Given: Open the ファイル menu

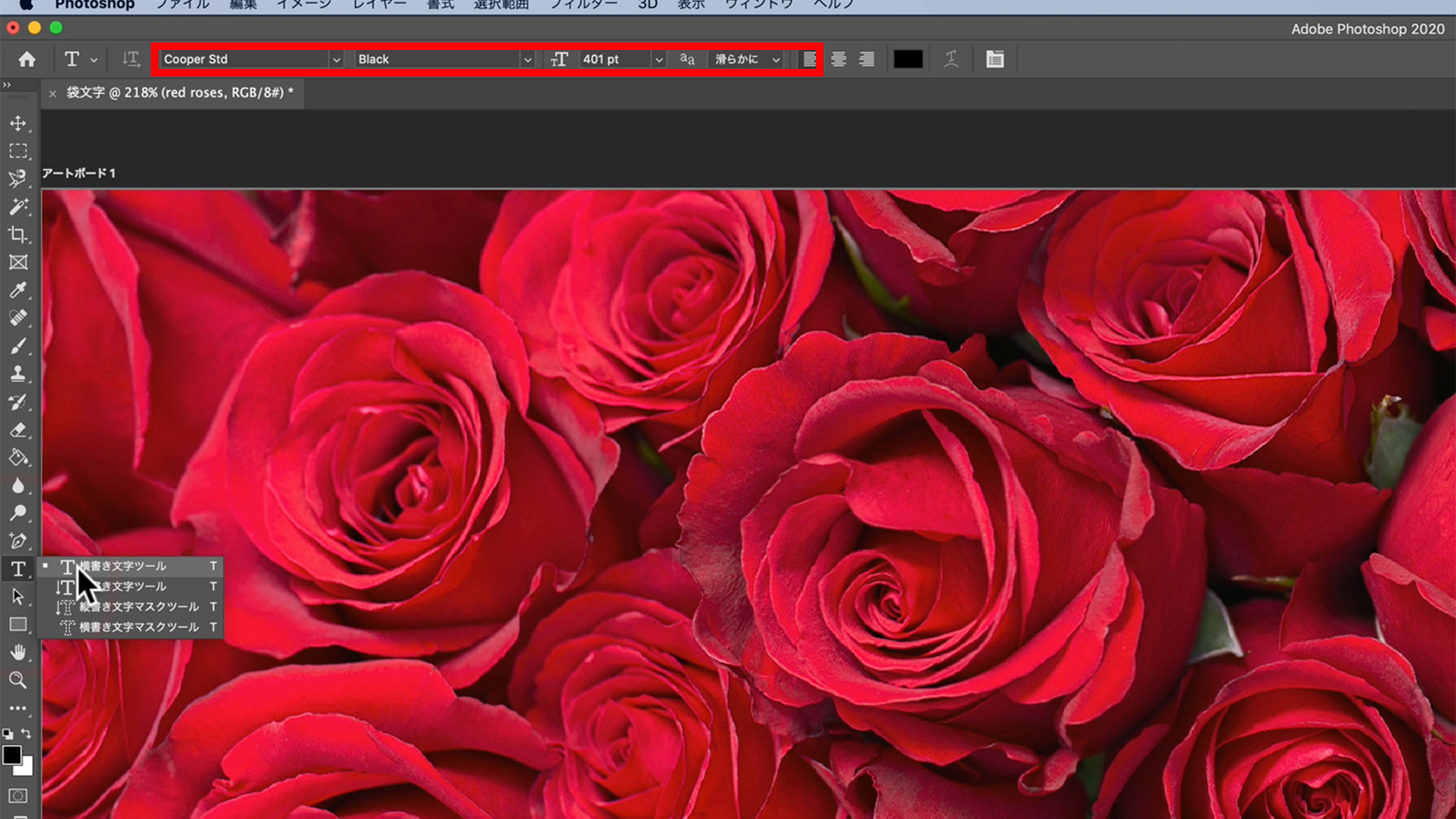Looking at the screenshot, I should coord(183,5).
